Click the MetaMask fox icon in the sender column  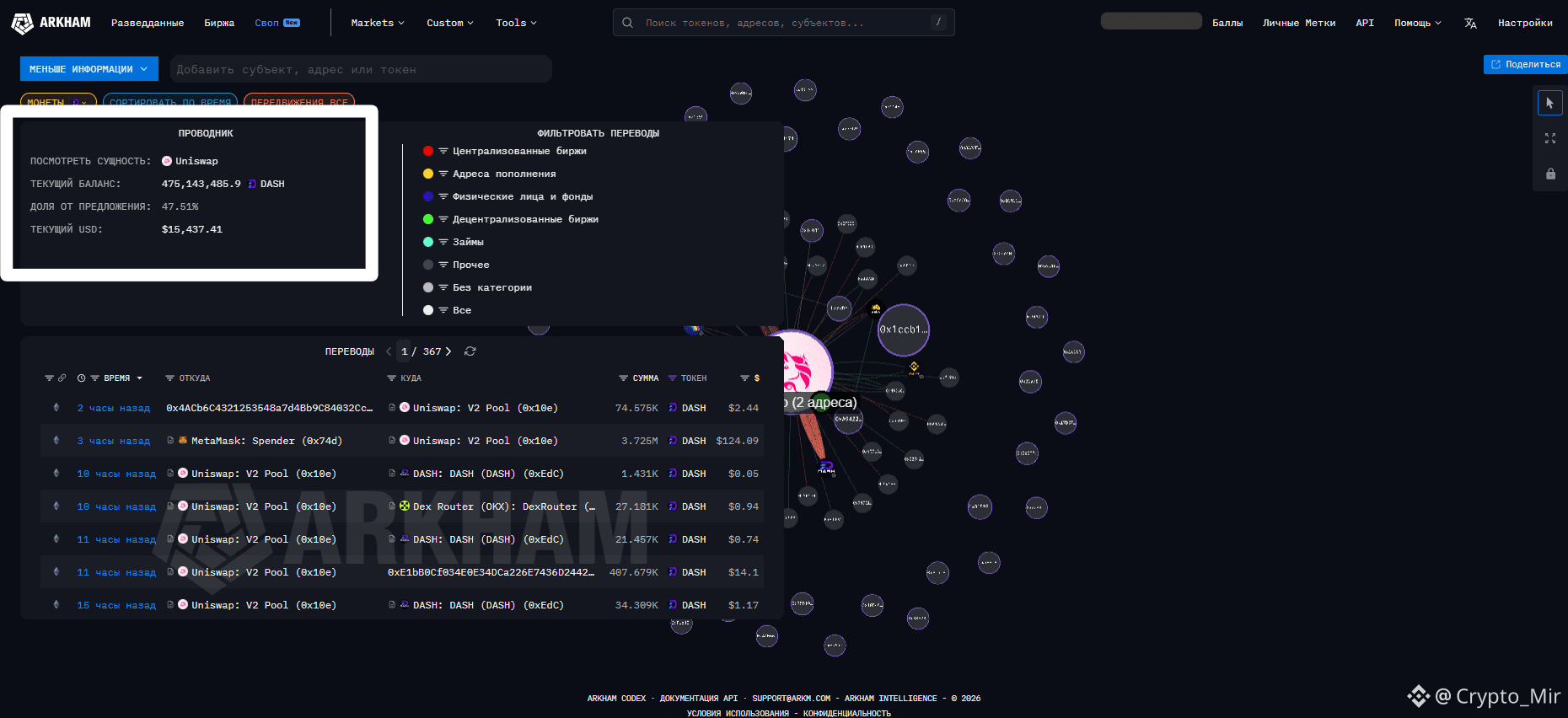point(183,441)
